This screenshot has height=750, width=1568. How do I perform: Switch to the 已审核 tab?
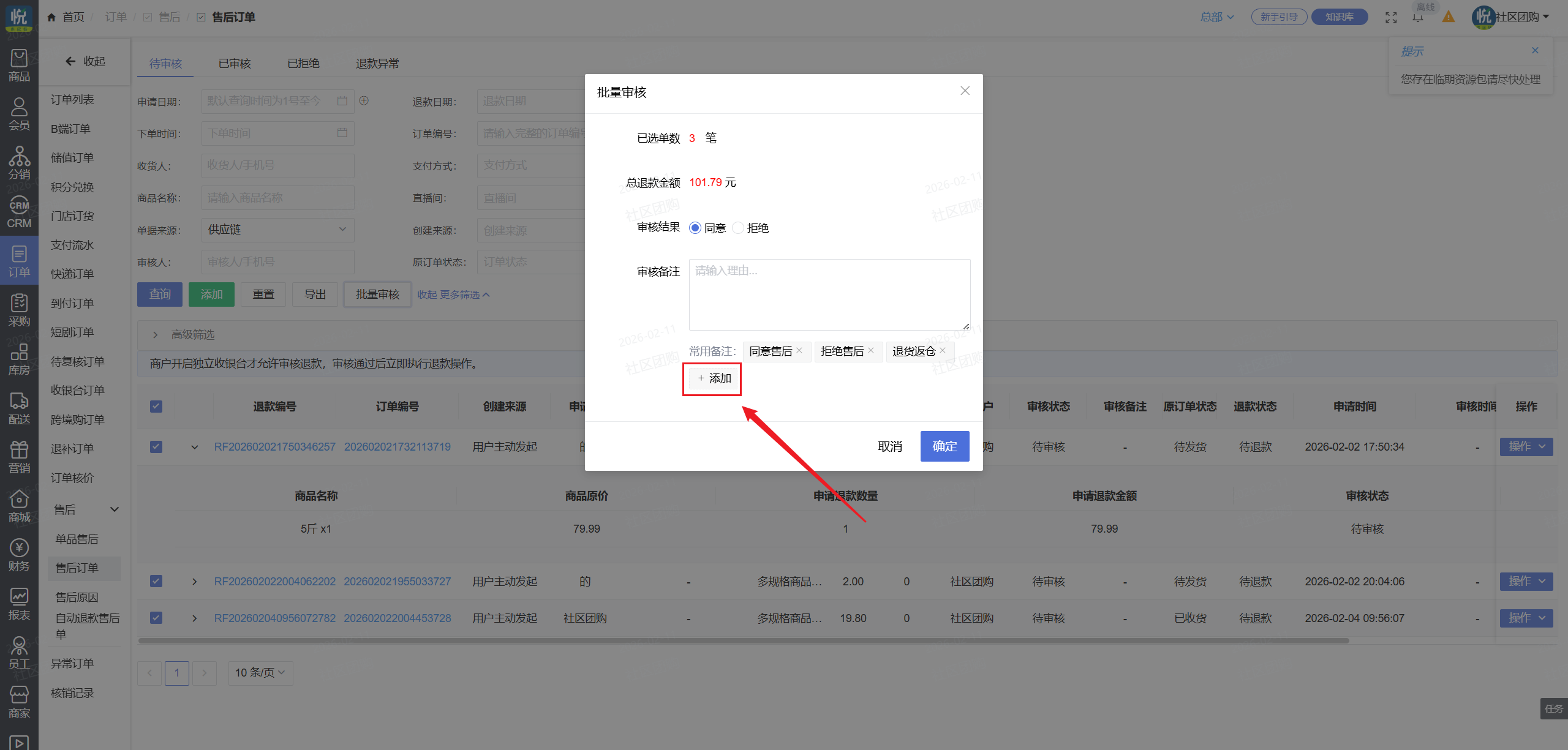click(x=235, y=64)
